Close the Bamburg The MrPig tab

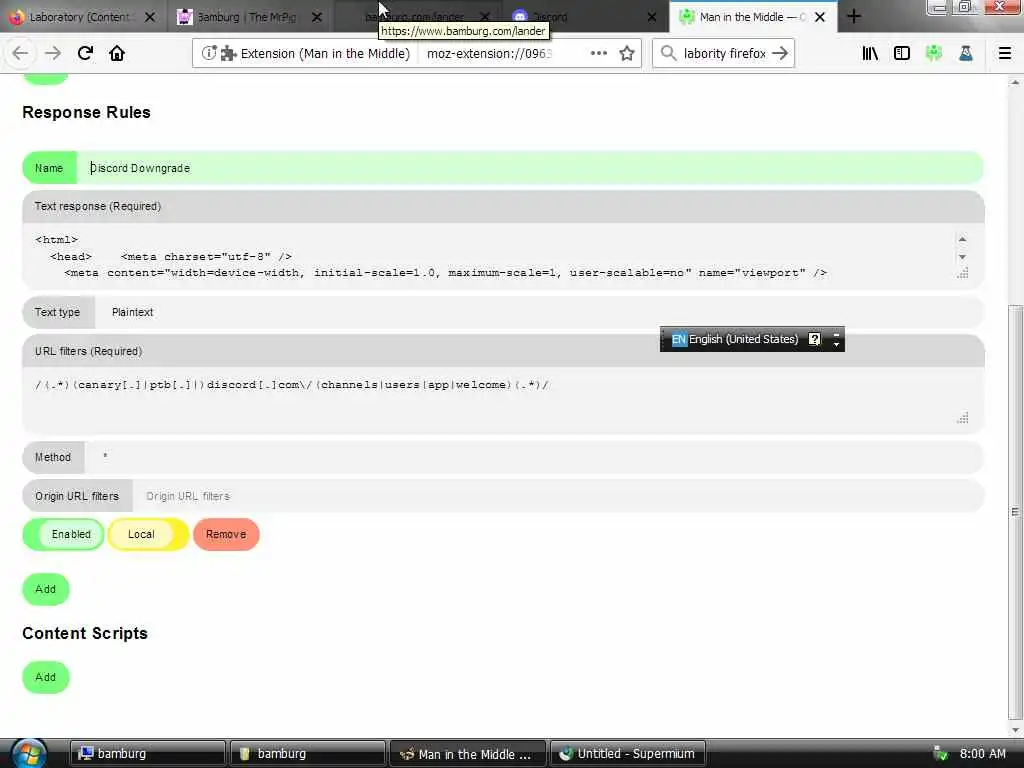pos(317,17)
